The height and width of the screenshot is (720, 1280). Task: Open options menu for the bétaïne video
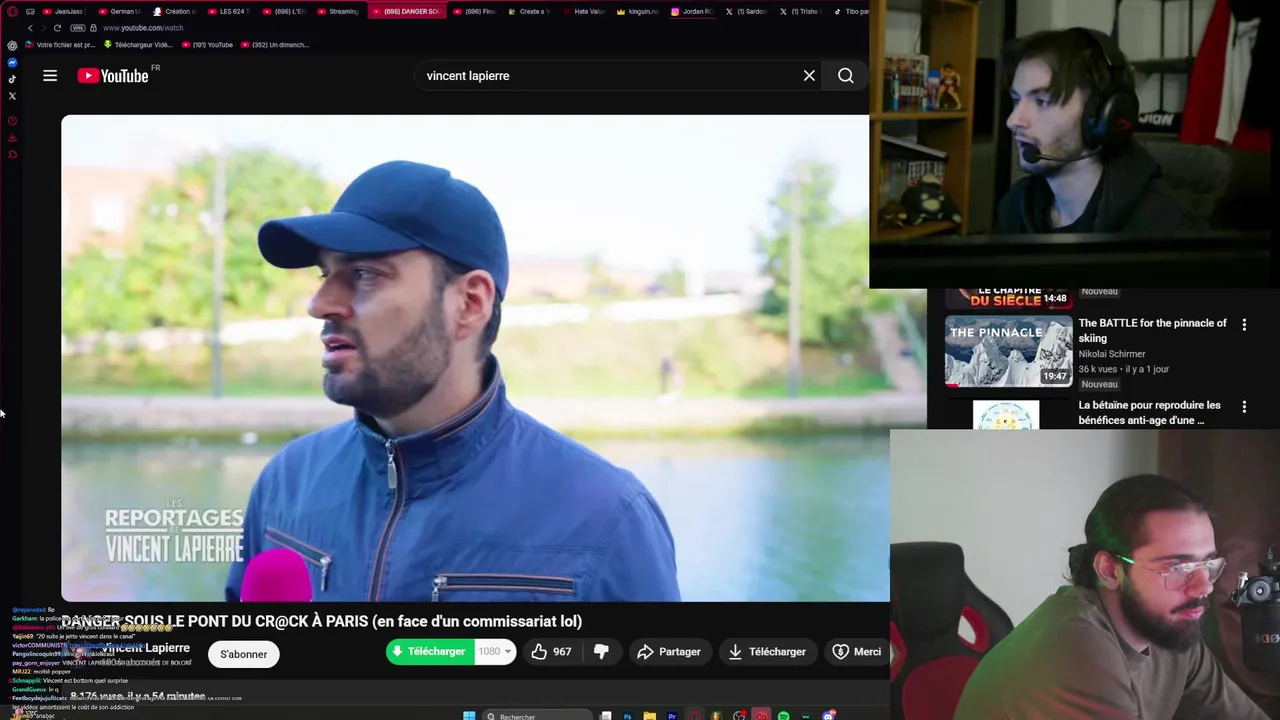1244,407
